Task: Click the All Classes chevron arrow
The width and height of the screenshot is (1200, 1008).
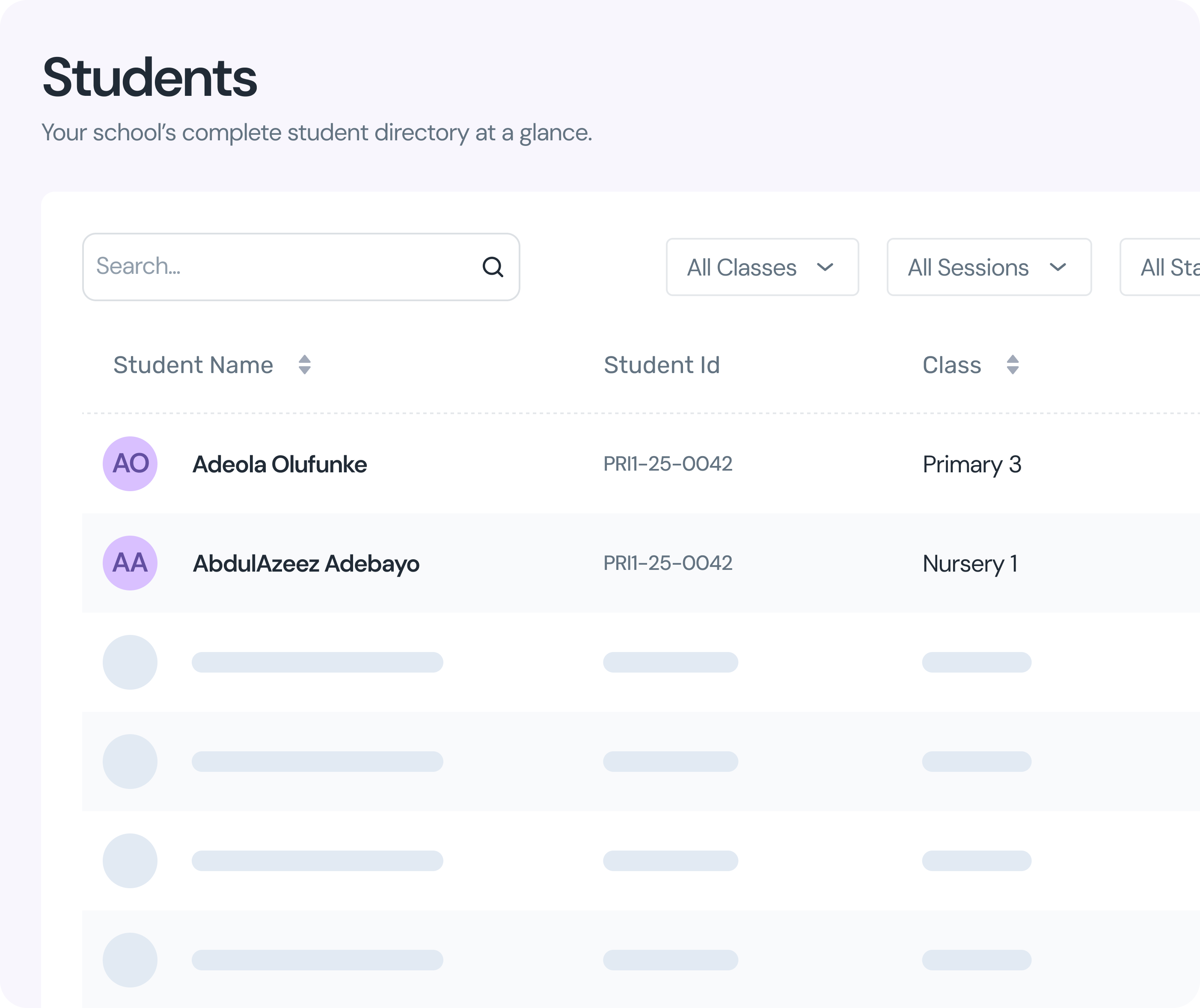Action: tap(825, 267)
